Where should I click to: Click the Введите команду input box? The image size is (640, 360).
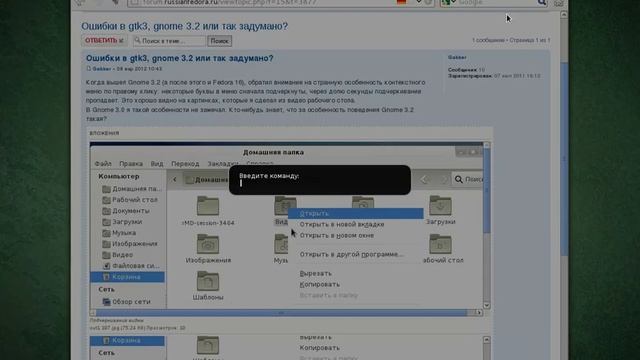point(320,184)
